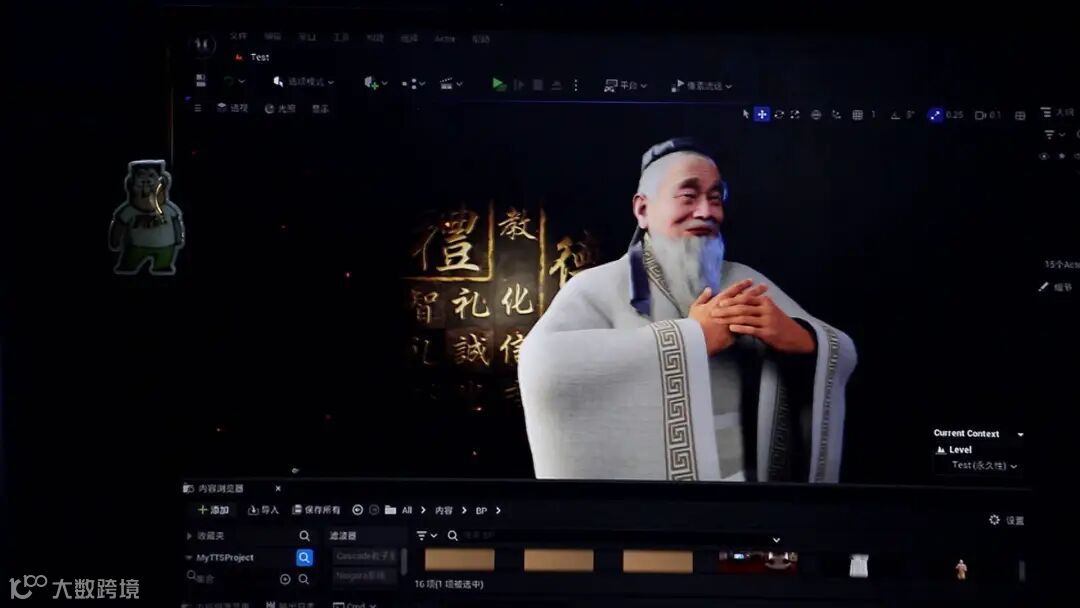This screenshot has height=608, width=1080.
Task: Open the 像素流送 pixel streaming dropdown
Action: [702, 86]
